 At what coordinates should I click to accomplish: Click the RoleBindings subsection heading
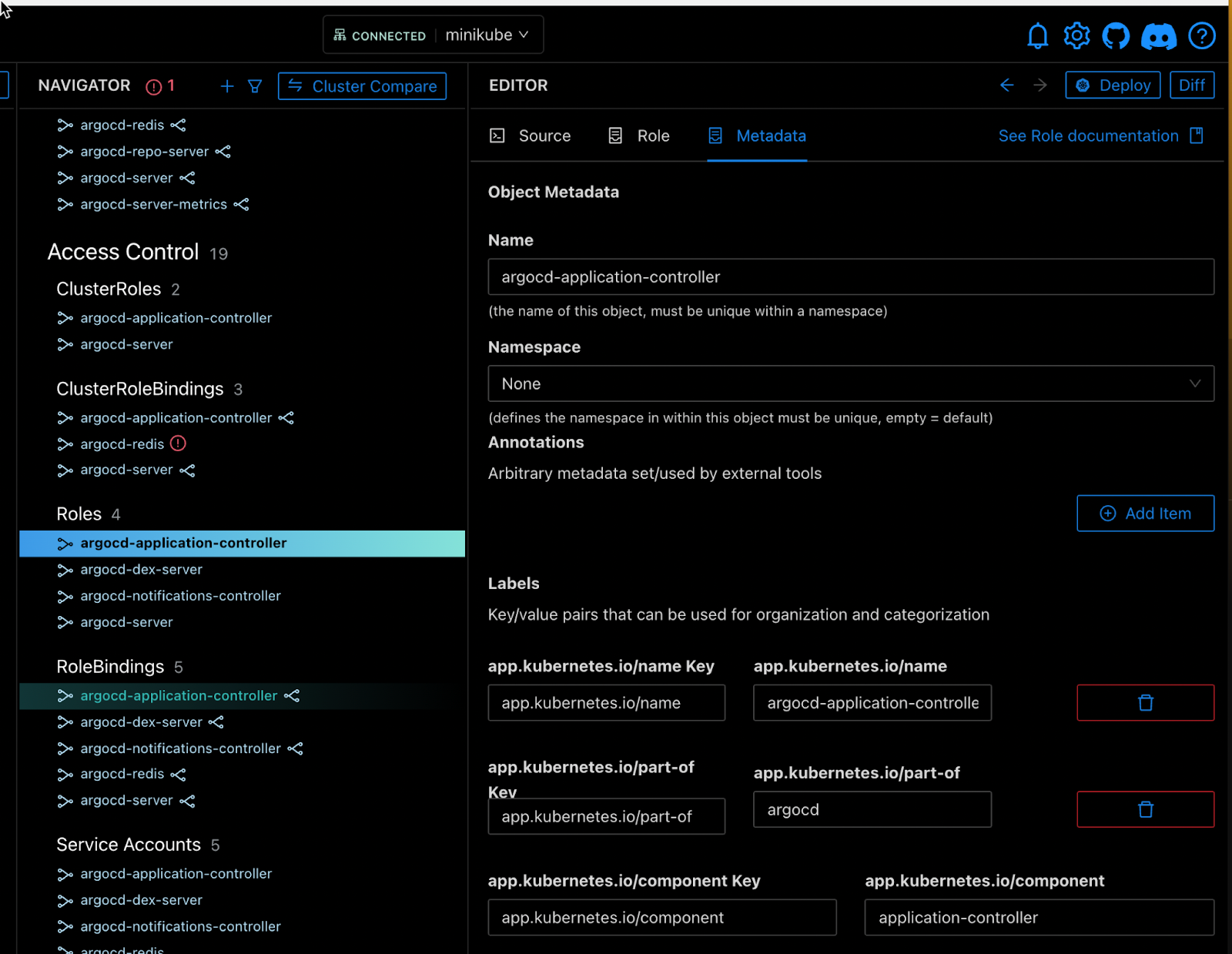coord(110,667)
